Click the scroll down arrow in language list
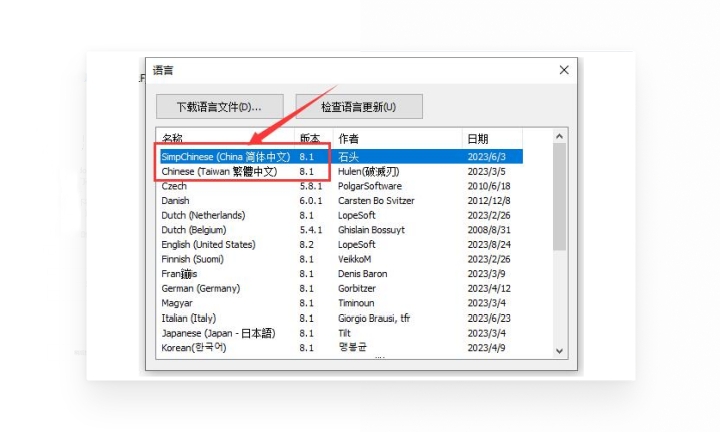 click(x=559, y=351)
